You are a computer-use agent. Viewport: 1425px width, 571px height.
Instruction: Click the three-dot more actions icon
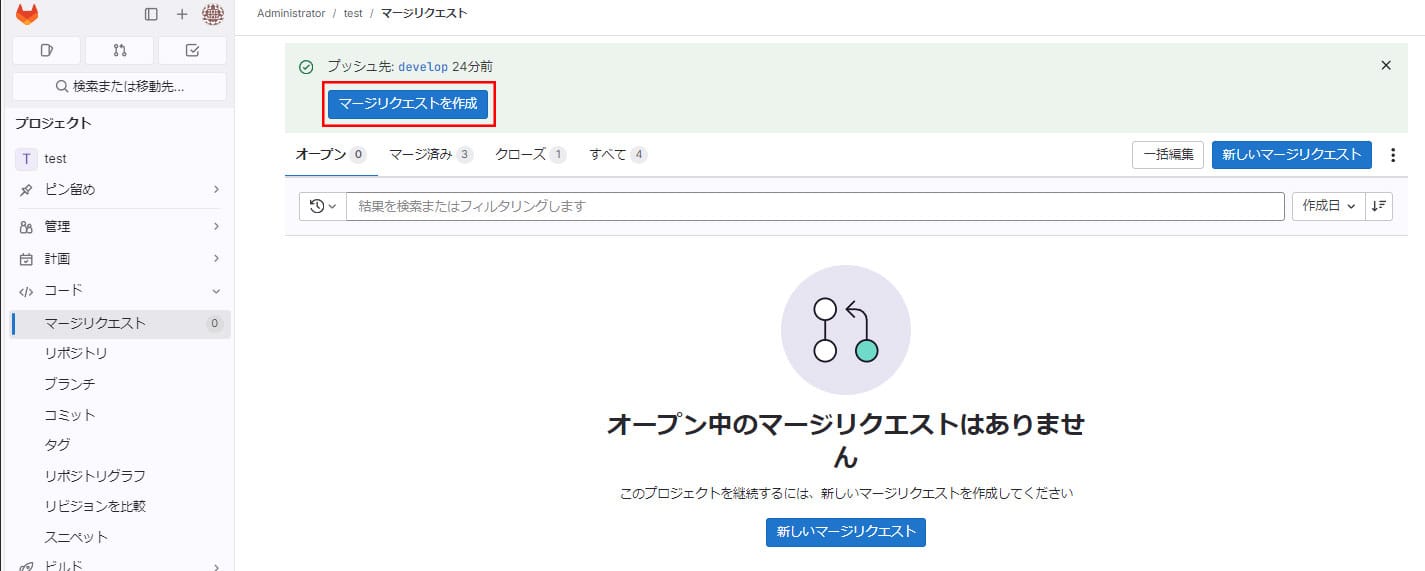pos(1394,155)
